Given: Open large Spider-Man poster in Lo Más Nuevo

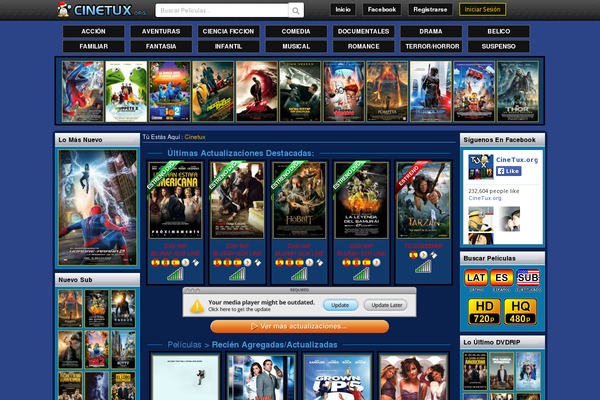Looking at the screenshot, I should coord(98,207).
